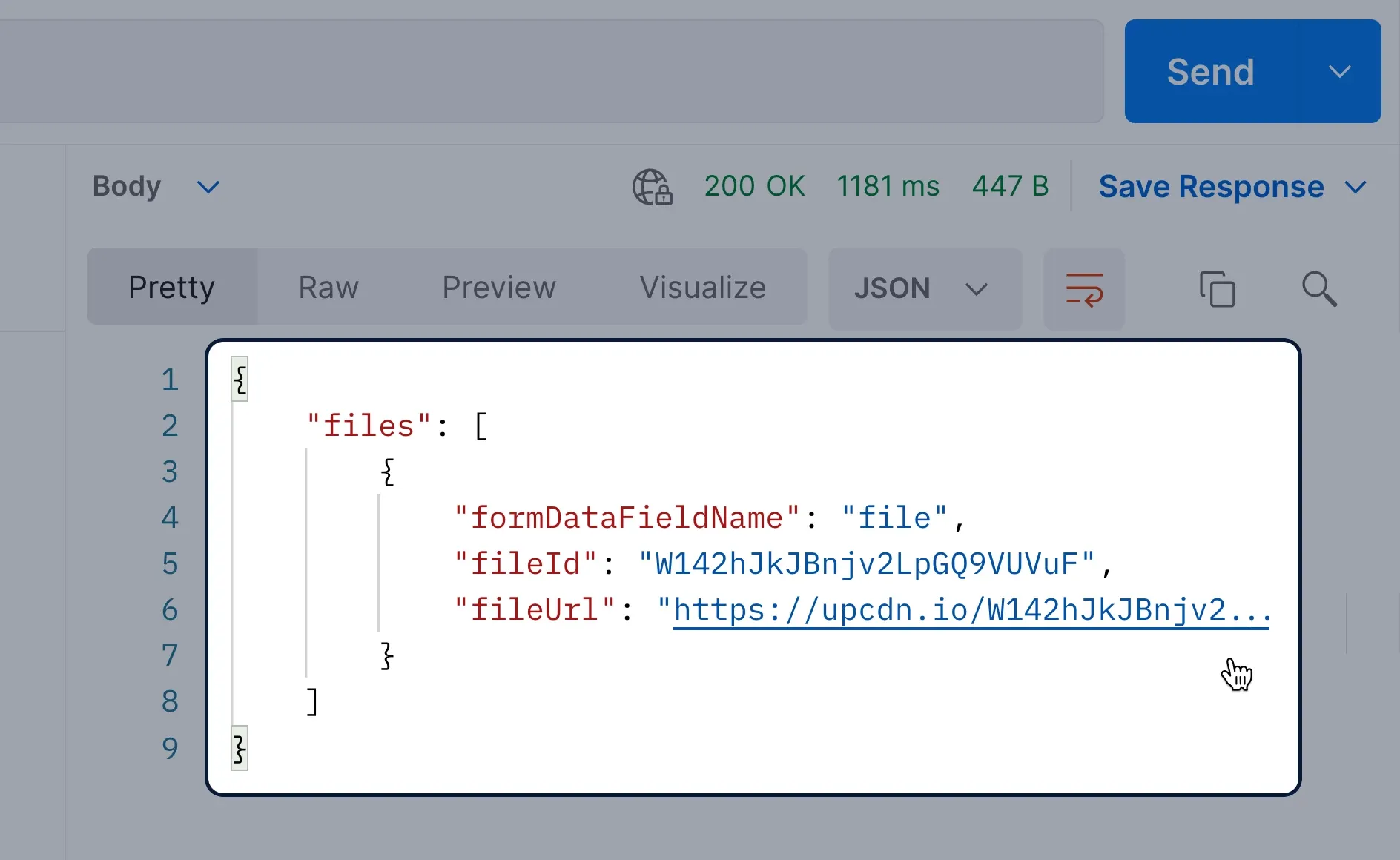Copy the response with the copy icon
Screen dimensions: 1400x860
tap(1218, 288)
